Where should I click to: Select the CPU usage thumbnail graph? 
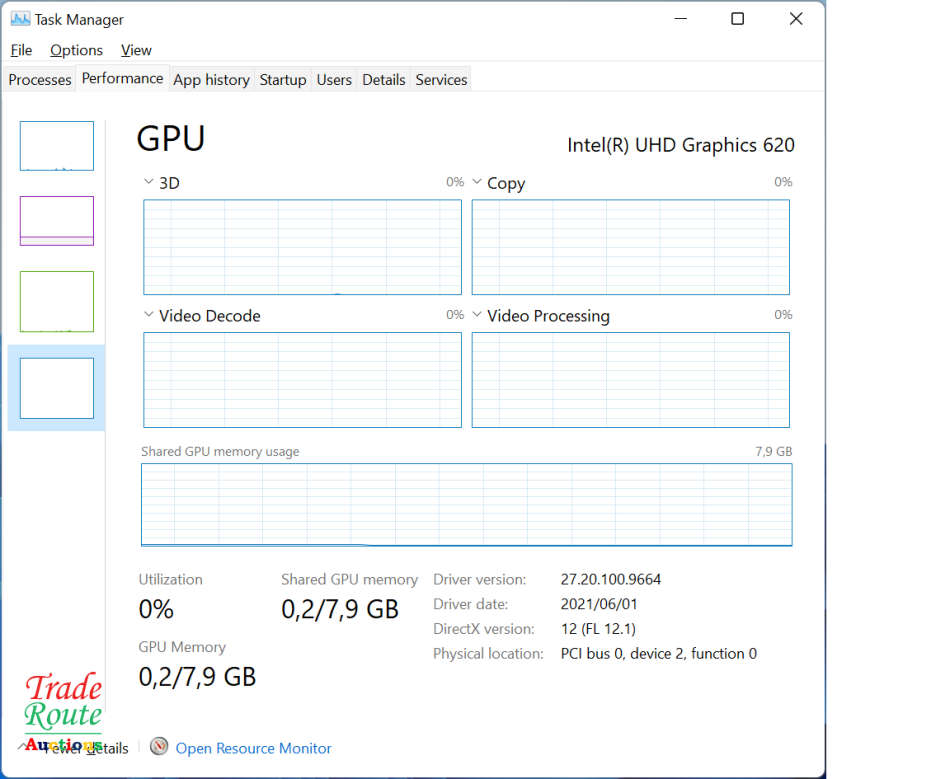tap(57, 146)
